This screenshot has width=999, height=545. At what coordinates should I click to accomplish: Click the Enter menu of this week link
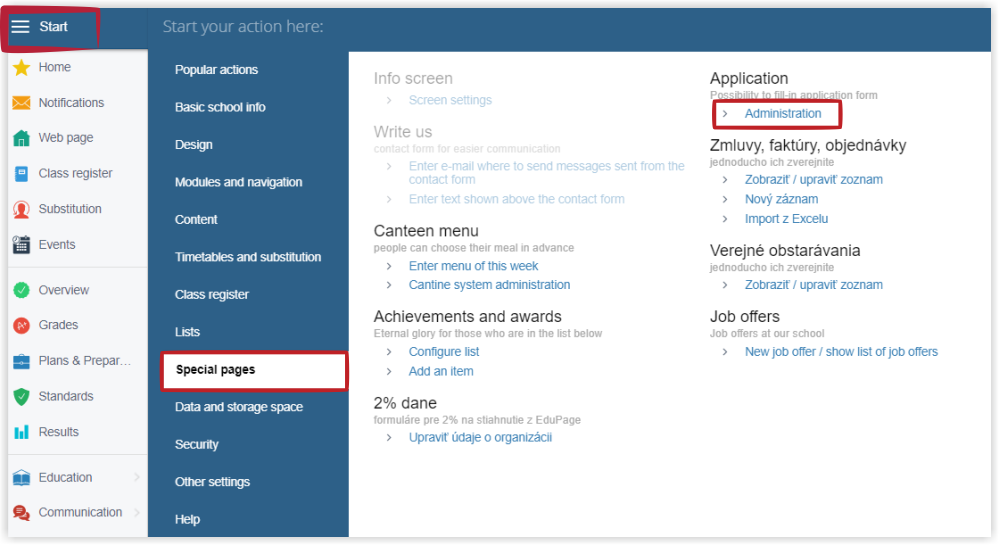coord(473,266)
